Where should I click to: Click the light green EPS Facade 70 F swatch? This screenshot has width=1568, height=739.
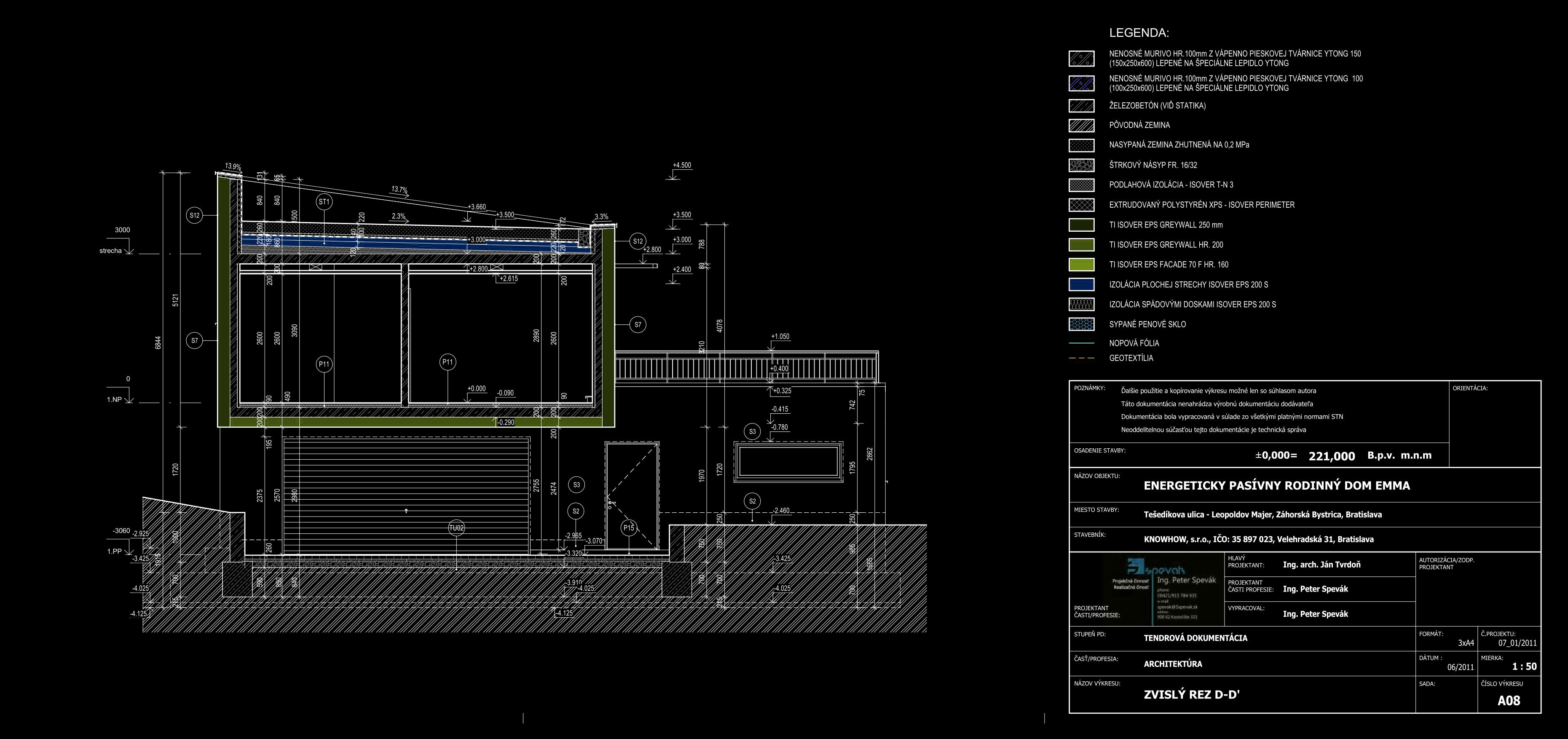point(1081,265)
